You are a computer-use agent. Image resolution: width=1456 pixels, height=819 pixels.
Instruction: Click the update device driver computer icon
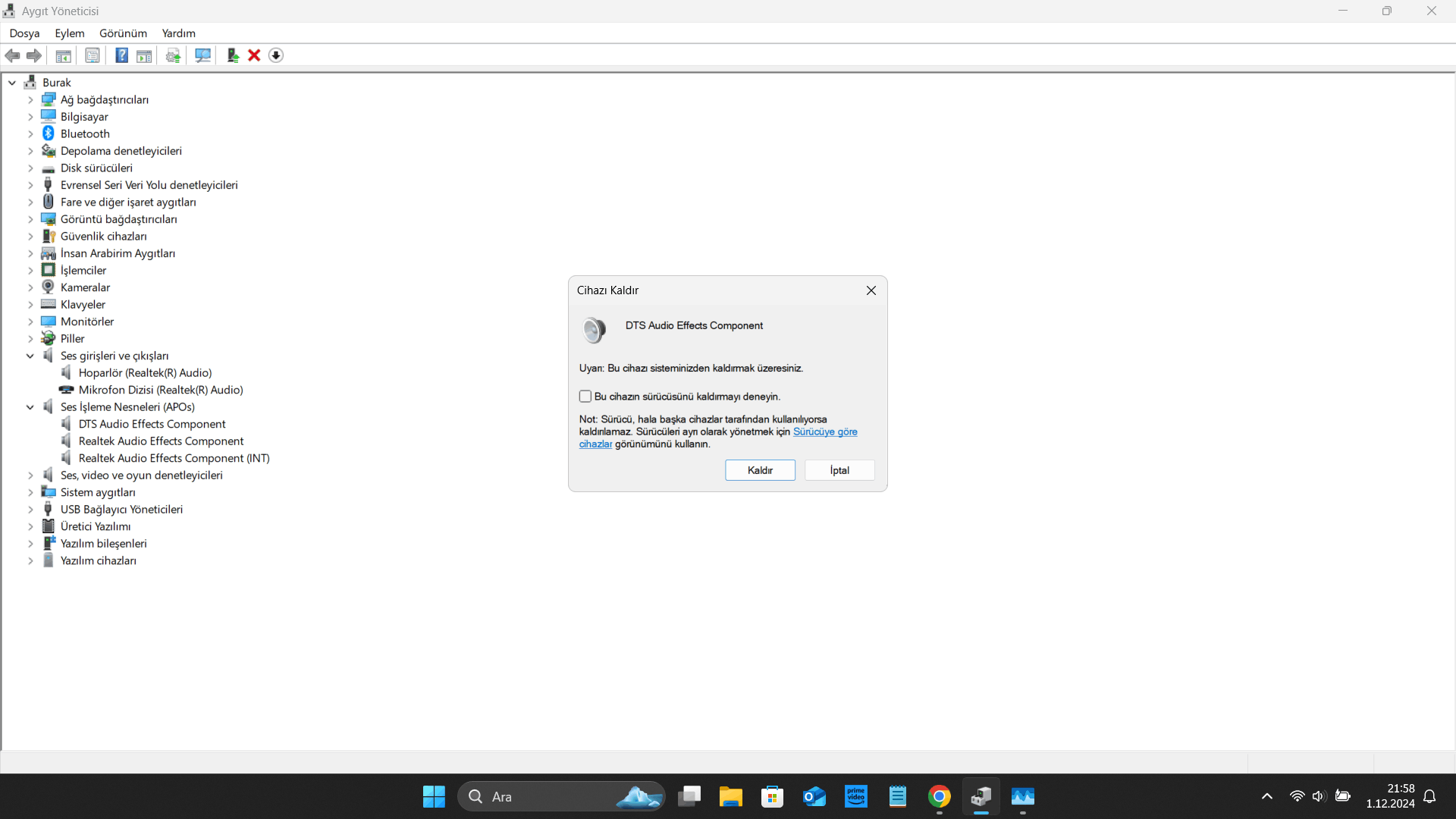[x=232, y=55]
